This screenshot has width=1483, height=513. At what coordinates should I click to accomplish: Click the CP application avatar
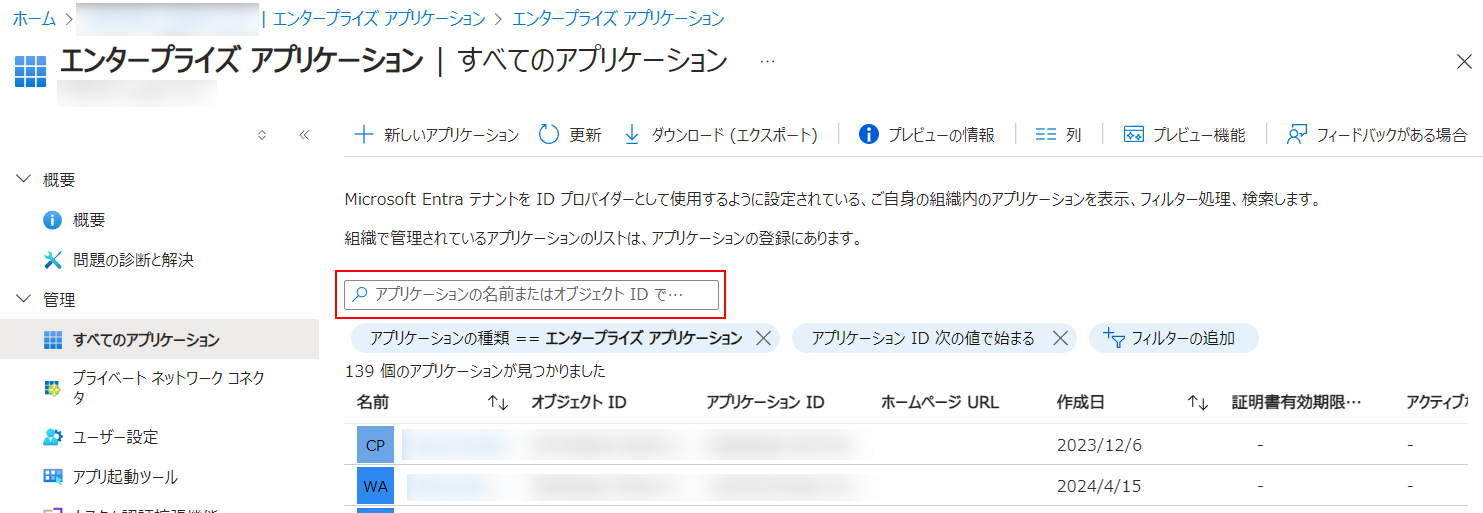point(375,445)
